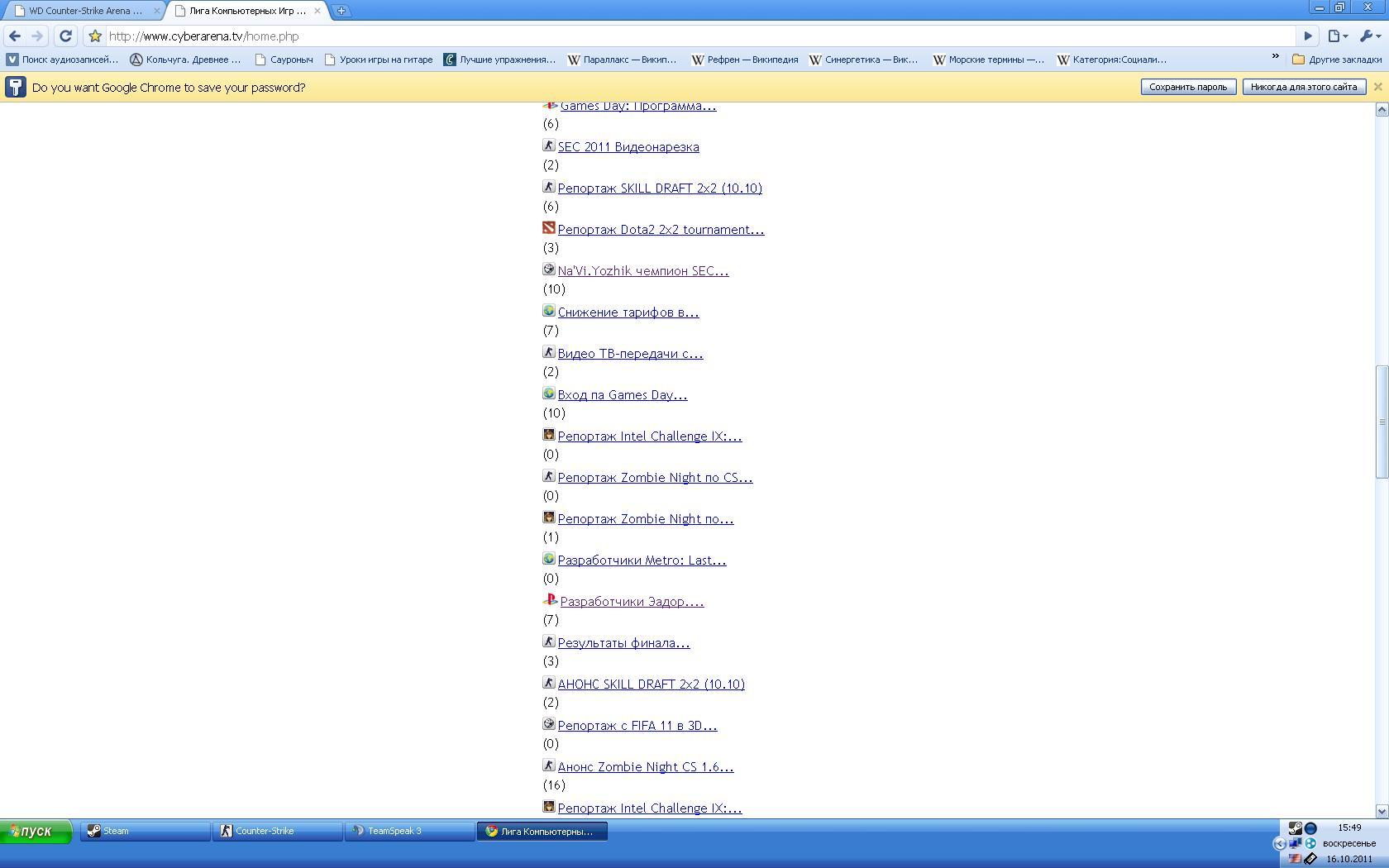1389x868 pixels.
Task: Open the Параллакс Wikipedia bookmark
Action: pyautogui.click(x=622, y=60)
